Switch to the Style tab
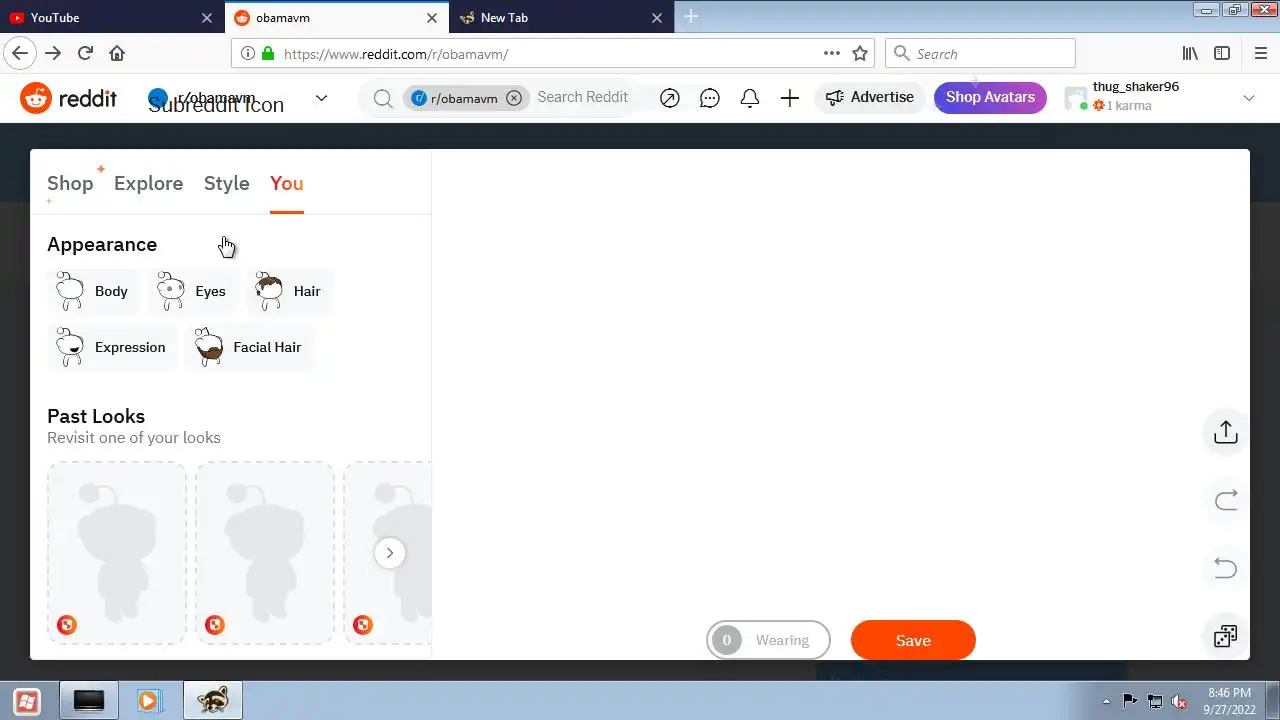 point(226,184)
